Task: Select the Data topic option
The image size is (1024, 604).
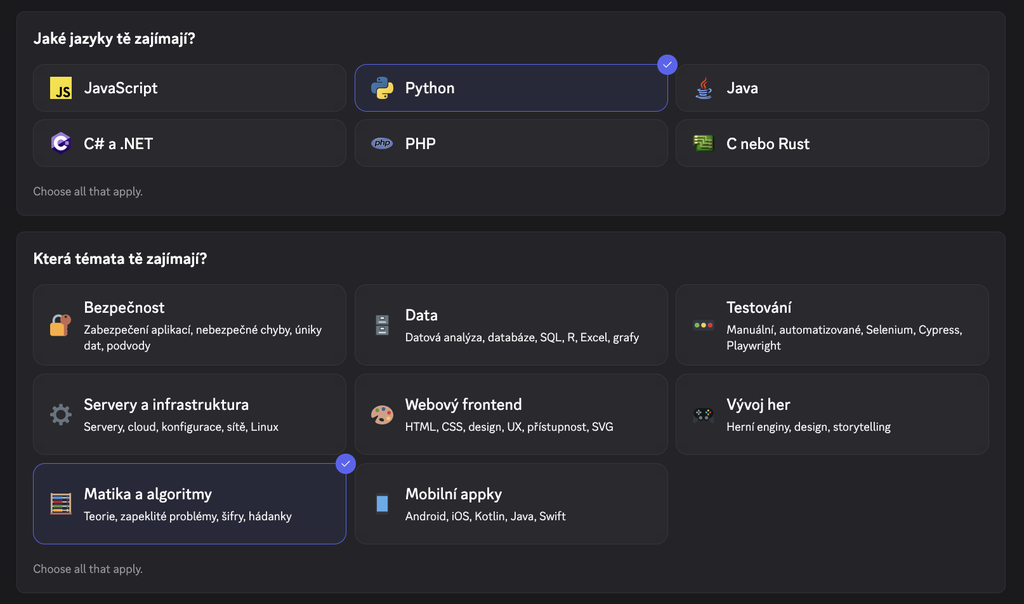Action: tap(510, 325)
